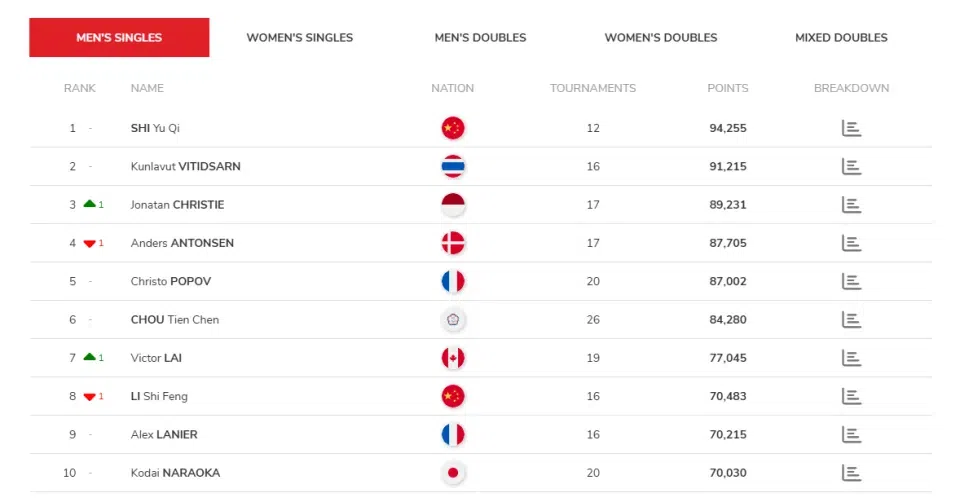Viewport: 960px width, 502px height.
Task: Select the Mixed Doubles tab
Action: tap(841, 37)
